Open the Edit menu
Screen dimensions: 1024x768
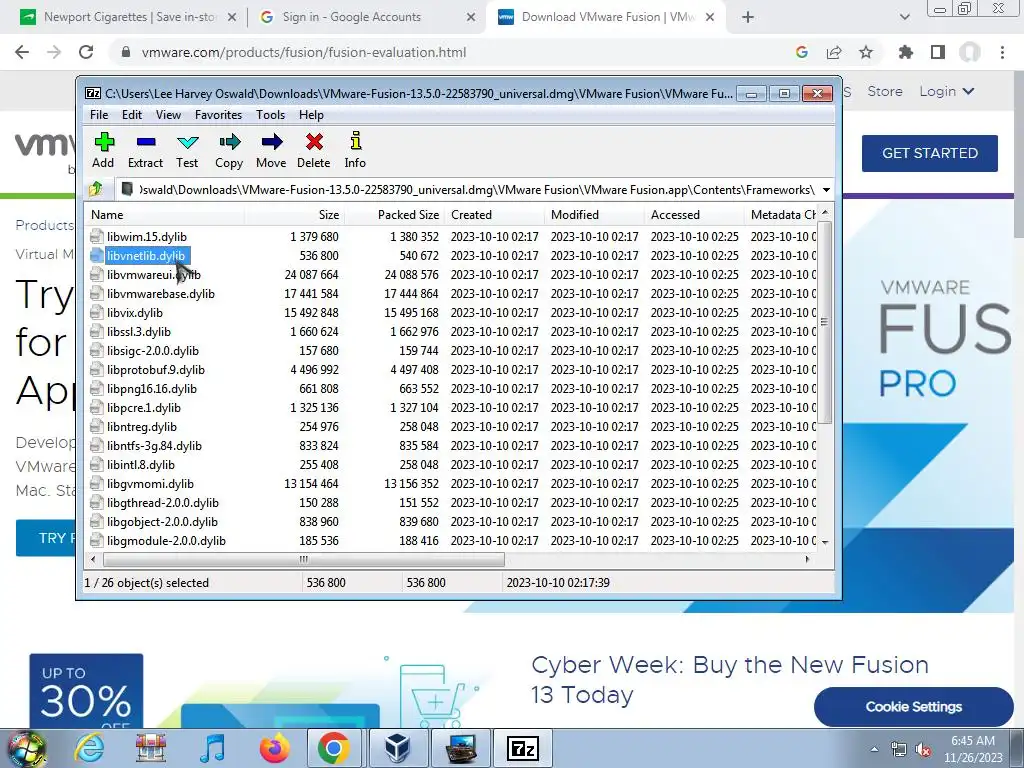132,115
